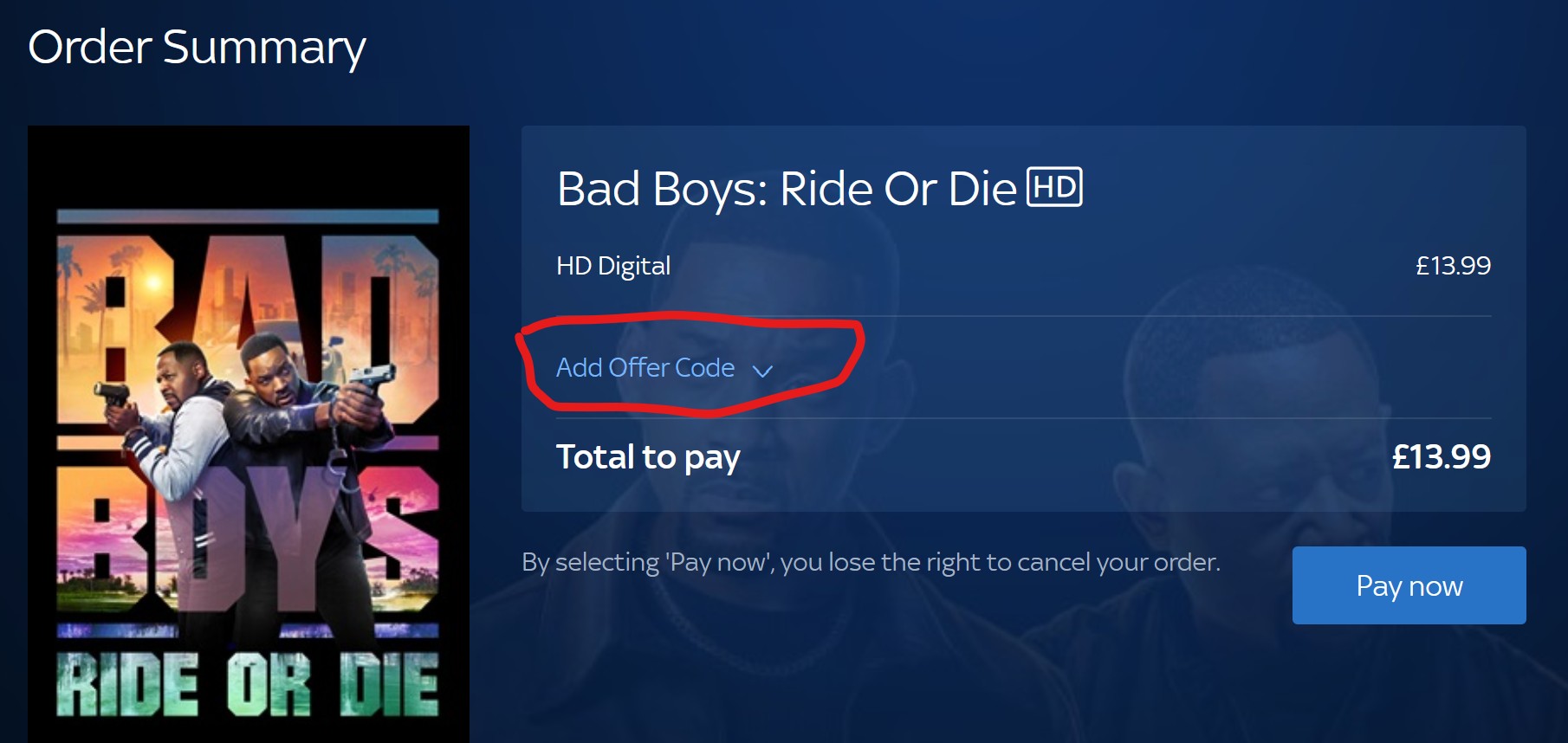
Task: Click the bold £13.99 total amount
Action: pyautogui.click(x=1442, y=456)
